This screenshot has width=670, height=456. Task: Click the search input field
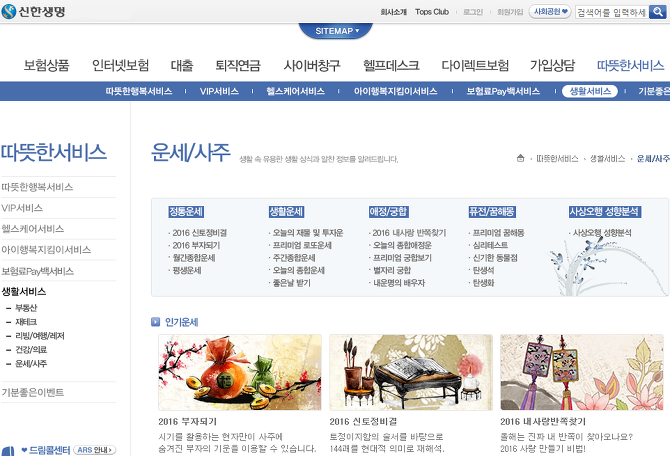pyautogui.click(x=611, y=12)
